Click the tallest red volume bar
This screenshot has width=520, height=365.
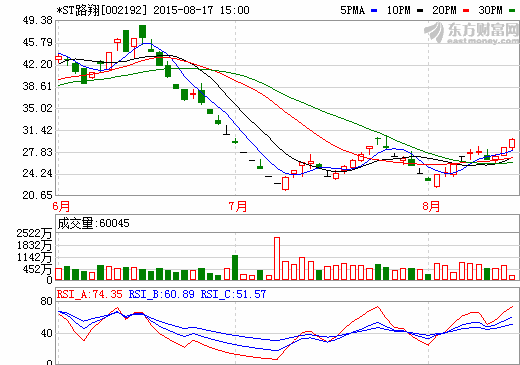tap(277, 259)
